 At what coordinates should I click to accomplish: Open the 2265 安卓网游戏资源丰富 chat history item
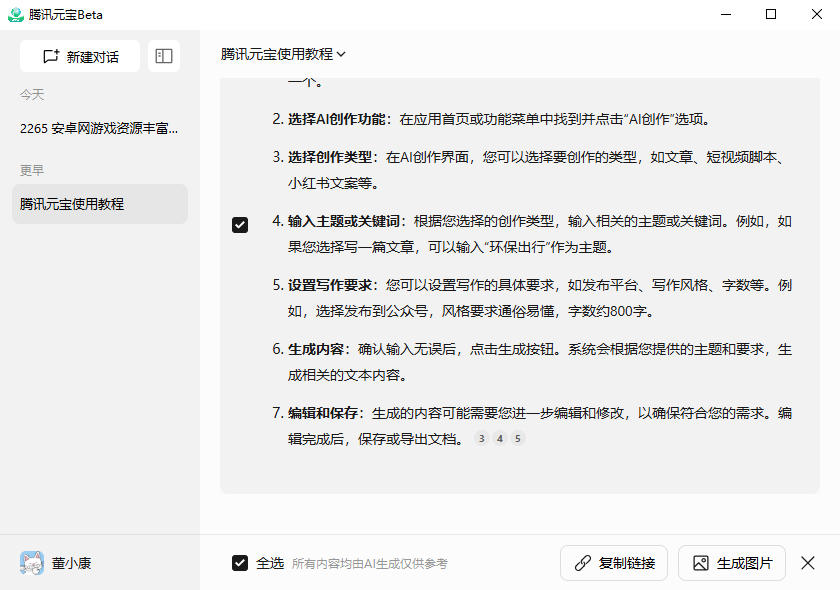point(100,128)
